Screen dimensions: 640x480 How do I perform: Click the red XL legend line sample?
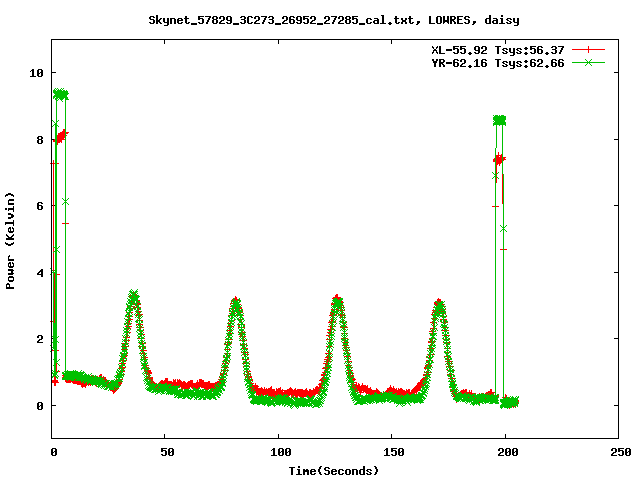point(588,50)
